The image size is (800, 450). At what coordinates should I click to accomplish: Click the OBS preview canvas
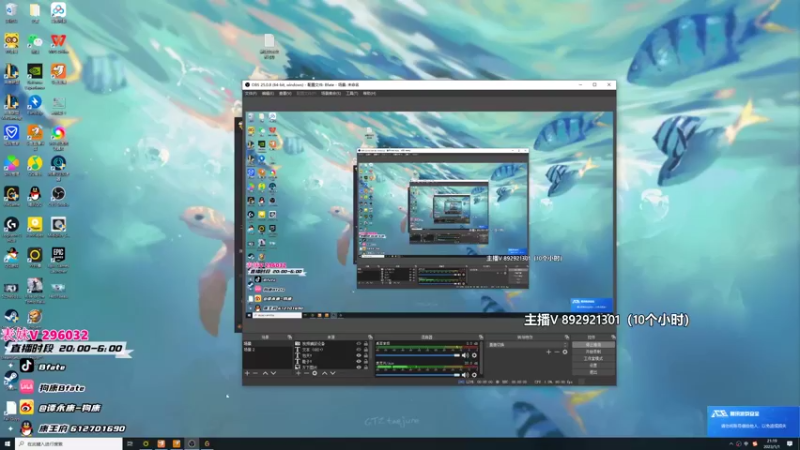coord(429,214)
